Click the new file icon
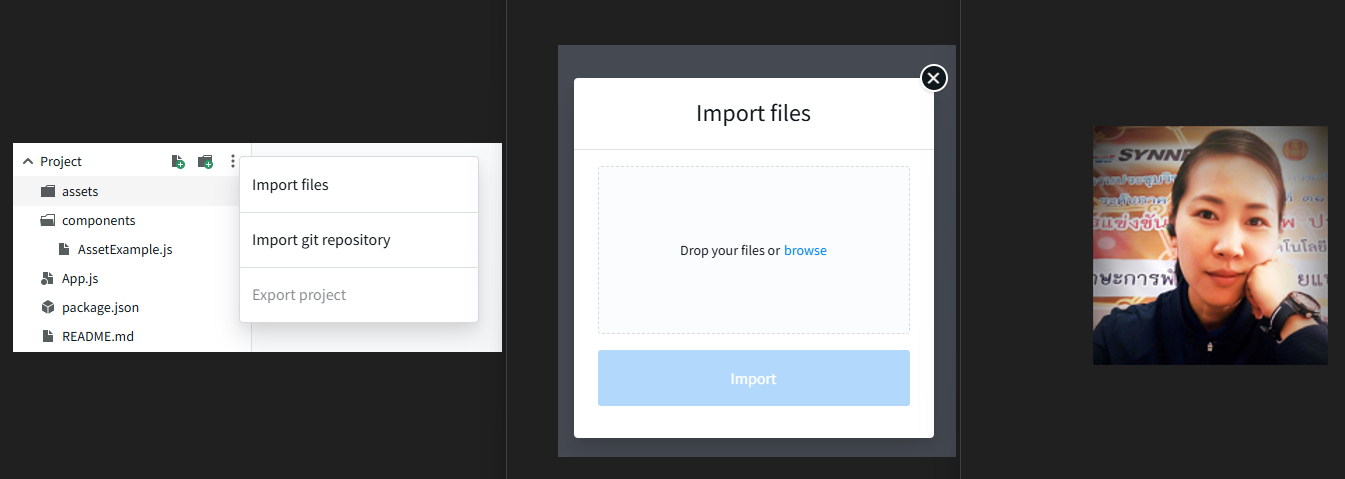Screen dimensions: 1345x479 pos(178,161)
